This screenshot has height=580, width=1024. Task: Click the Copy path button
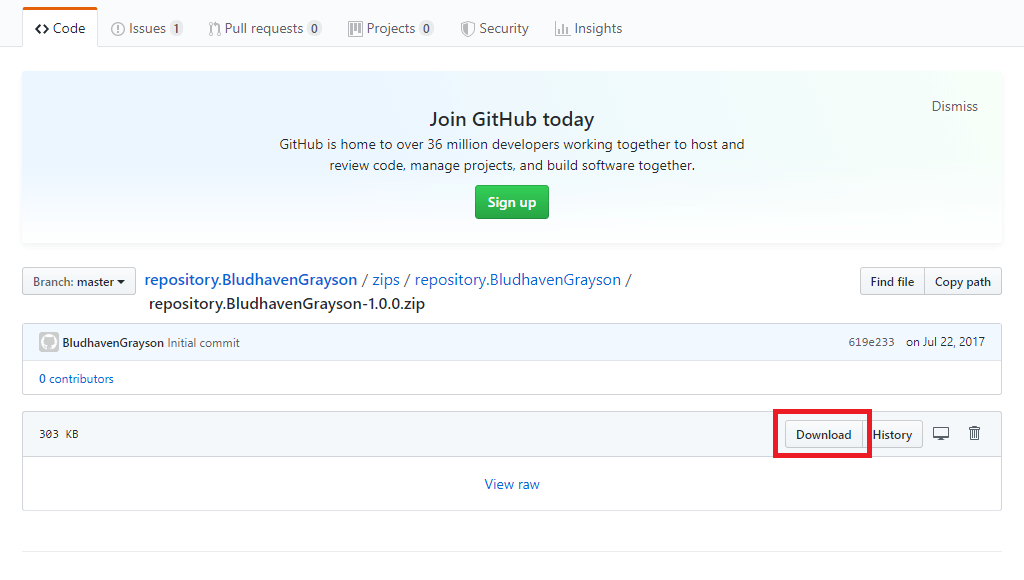point(963,282)
